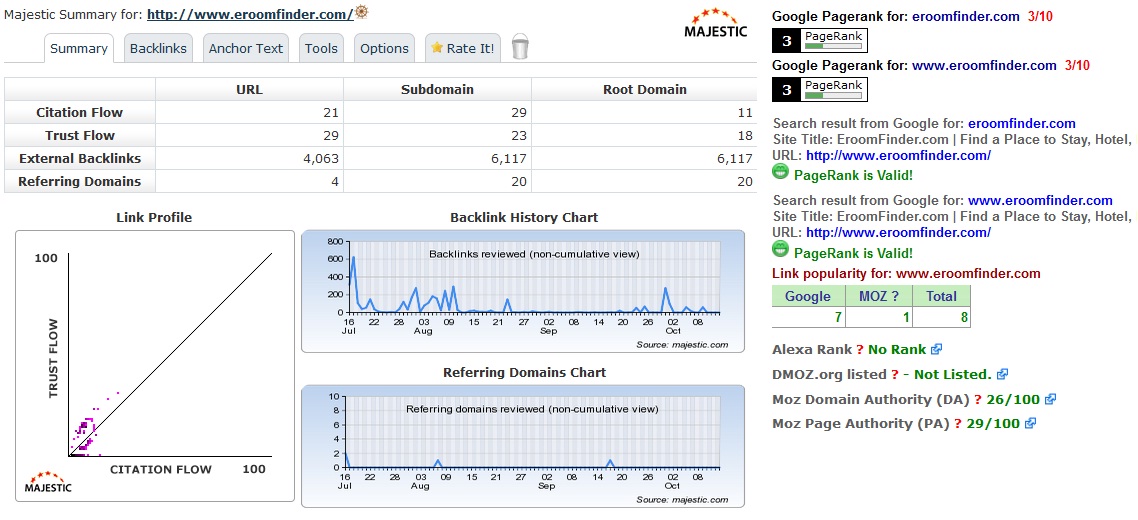The image size is (1138, 520).
Task: Click the Referring Domains row label
Action: (x=80, y=182)
